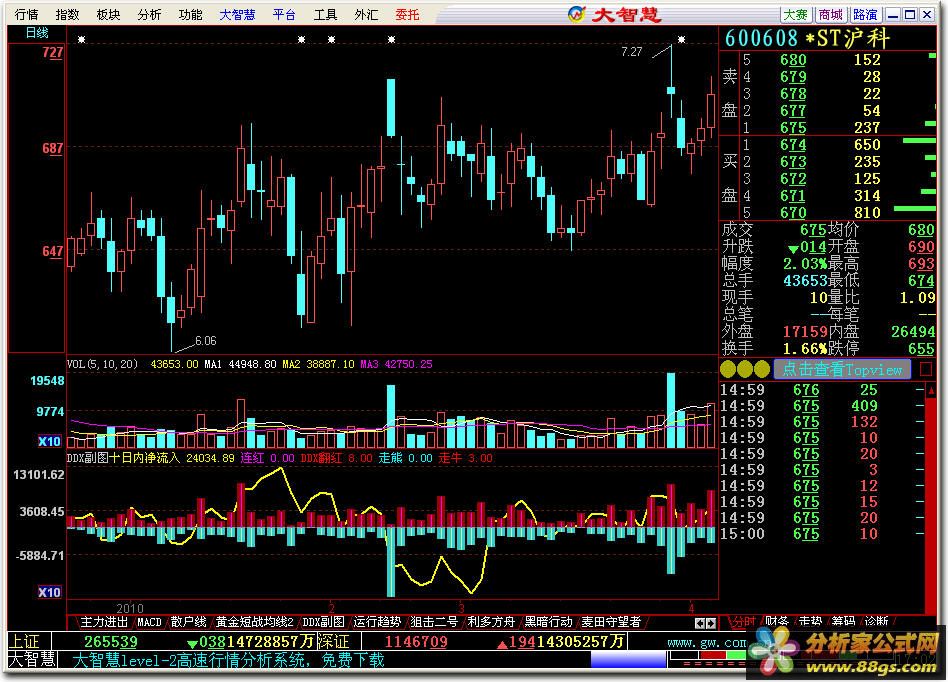
Task: Open the 功能 menu
Action: (x=190, y=14)
